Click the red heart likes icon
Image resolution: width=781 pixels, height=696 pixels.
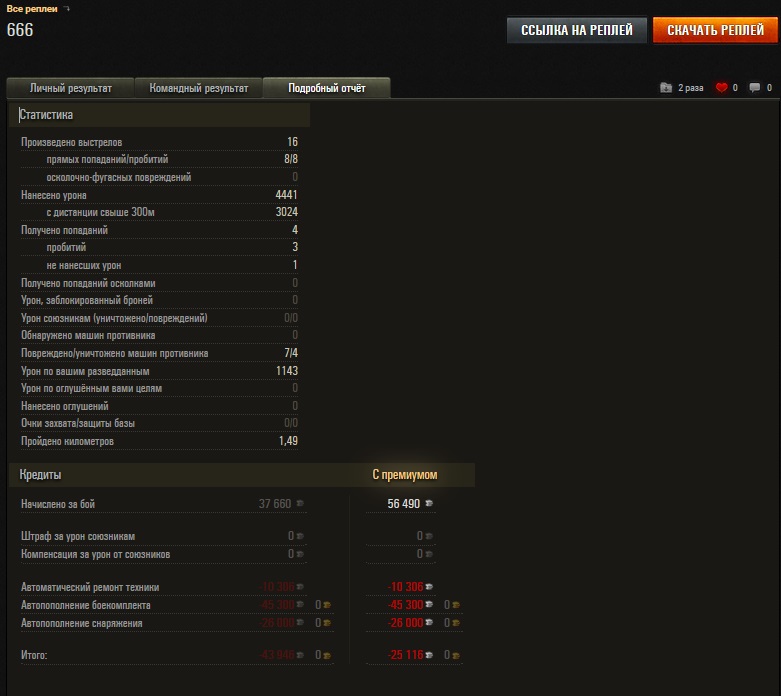point(722,88)
